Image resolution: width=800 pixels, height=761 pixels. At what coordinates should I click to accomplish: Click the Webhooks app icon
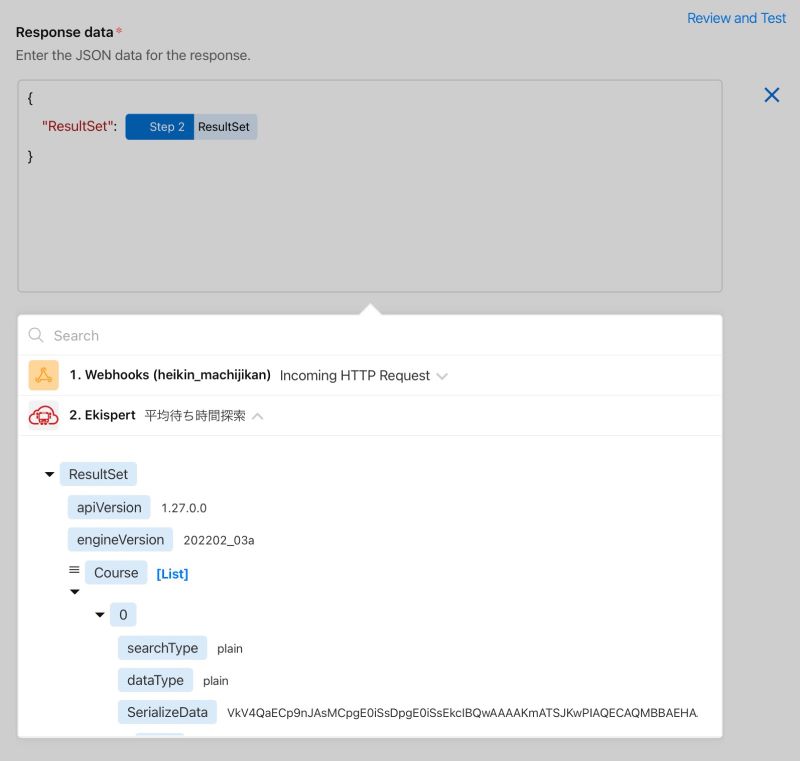point(43,375)
